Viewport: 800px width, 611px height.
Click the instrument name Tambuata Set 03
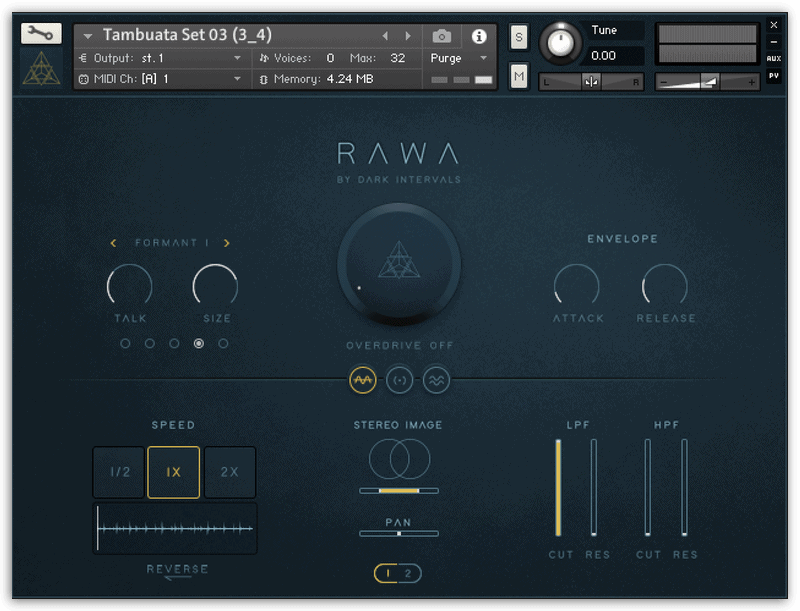coord(187,35)
